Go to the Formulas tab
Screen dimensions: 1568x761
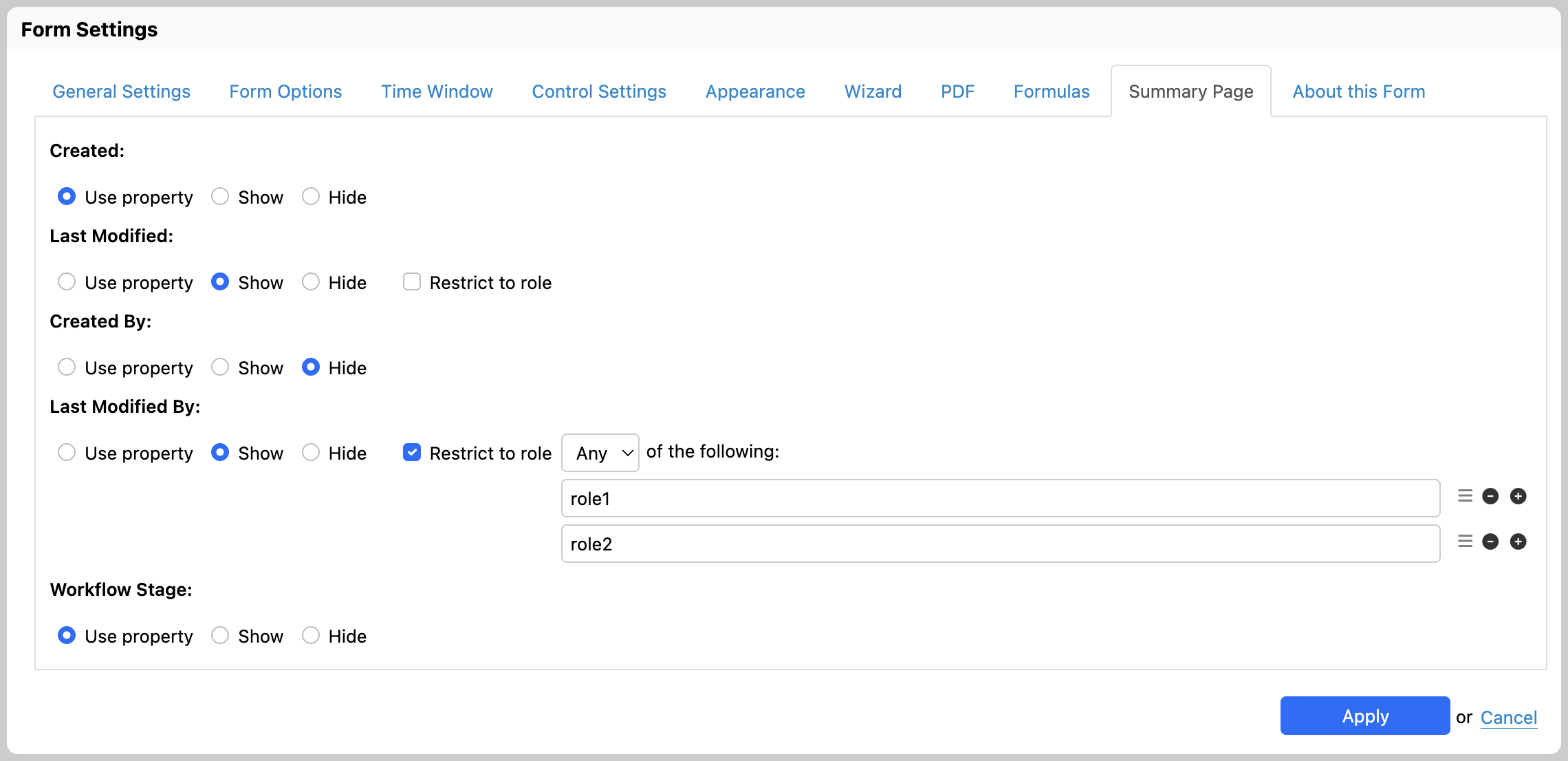point(1051,91)
